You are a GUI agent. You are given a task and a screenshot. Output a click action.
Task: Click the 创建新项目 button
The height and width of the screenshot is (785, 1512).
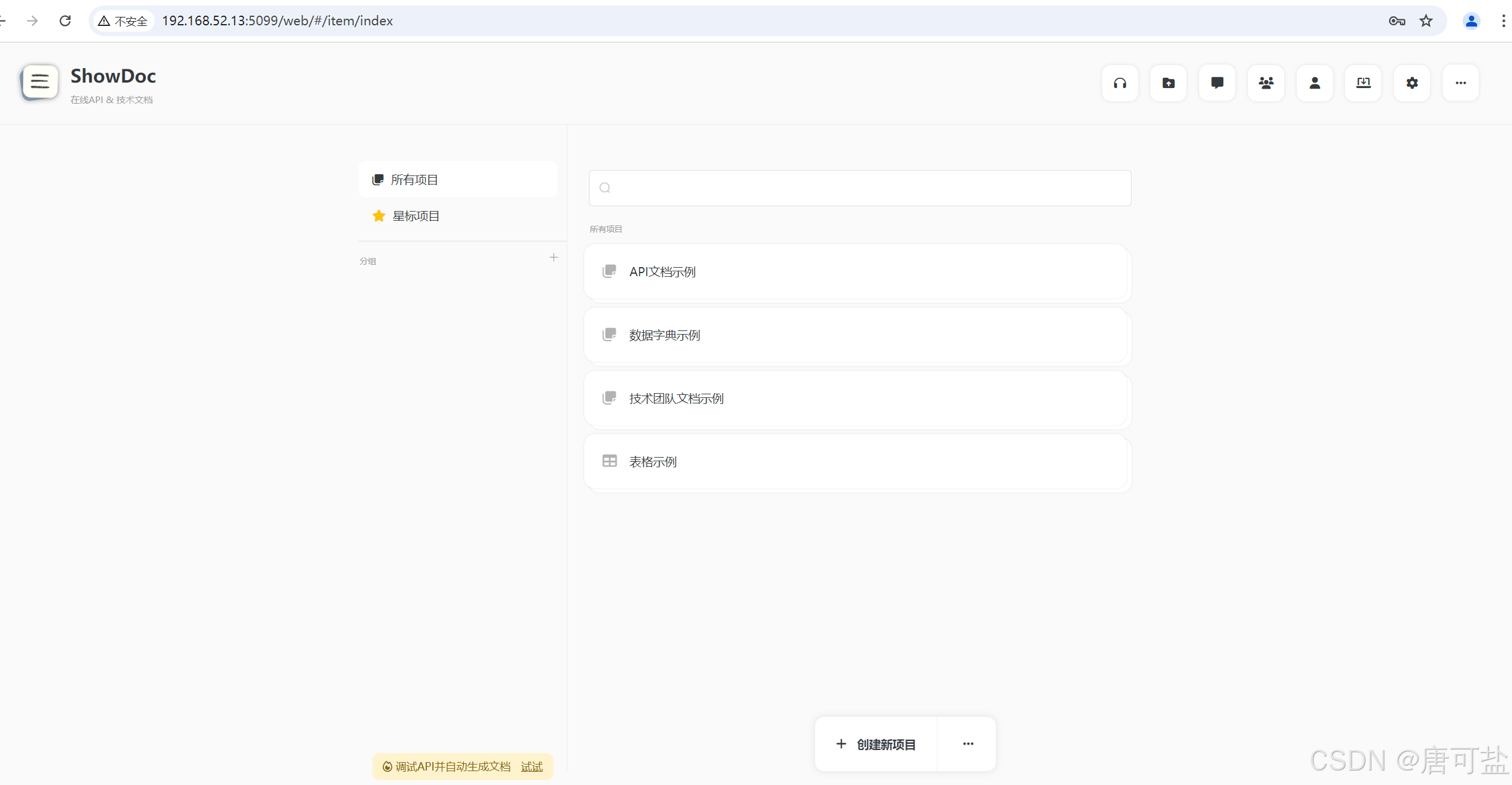pos(876,744)
